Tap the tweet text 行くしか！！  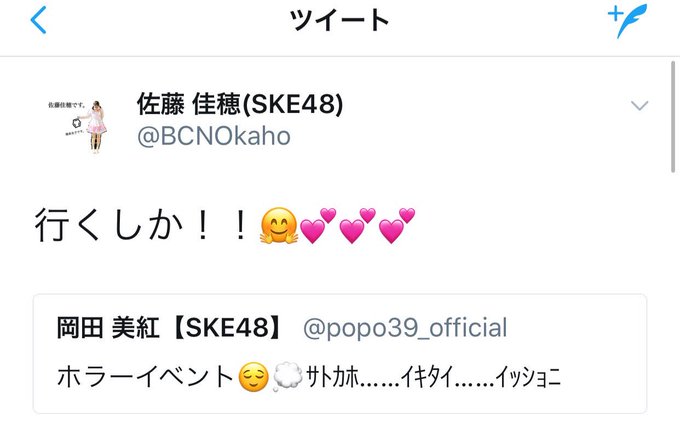[x=141, y=225]
